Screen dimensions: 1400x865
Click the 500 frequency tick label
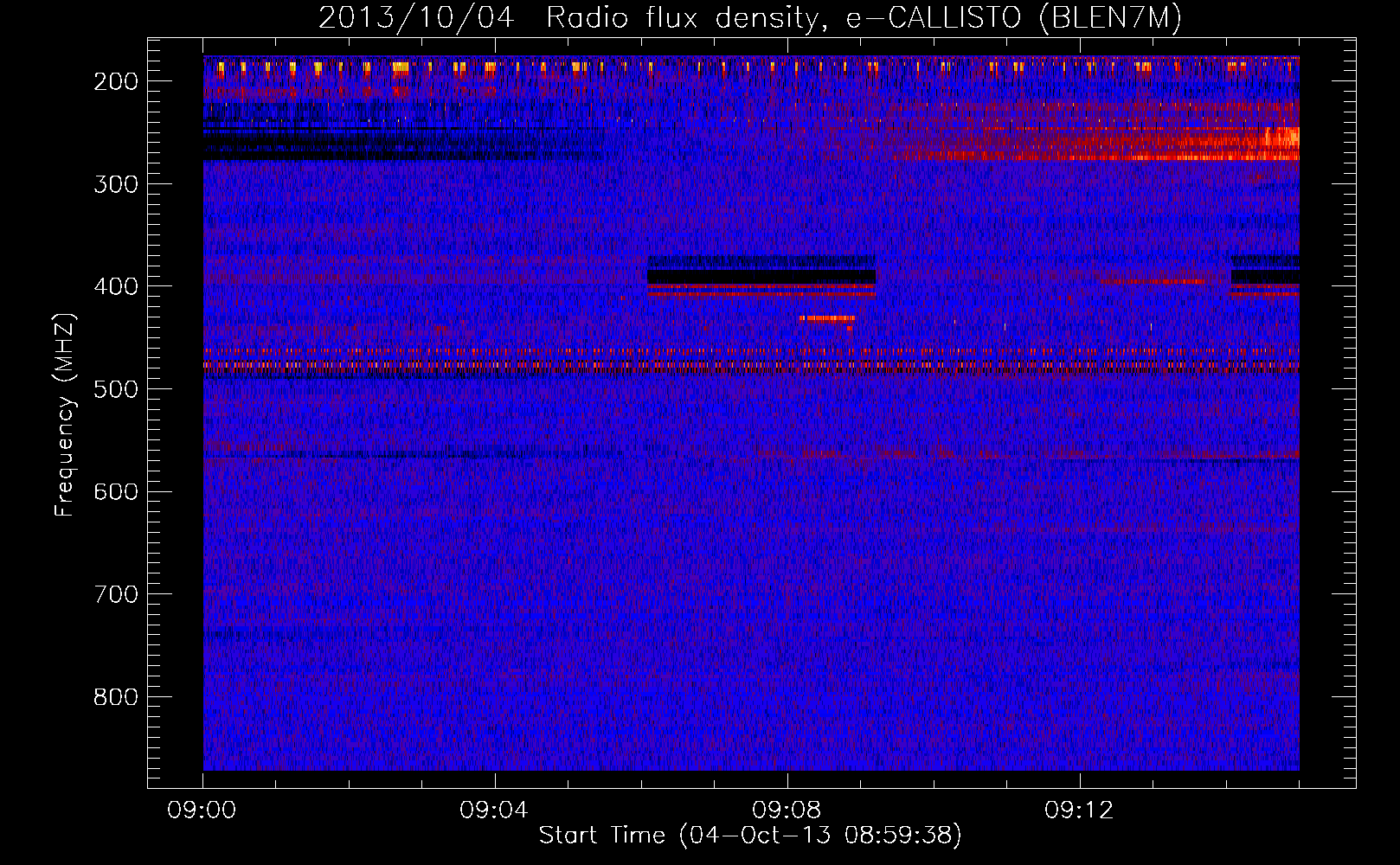coord(115,389)
